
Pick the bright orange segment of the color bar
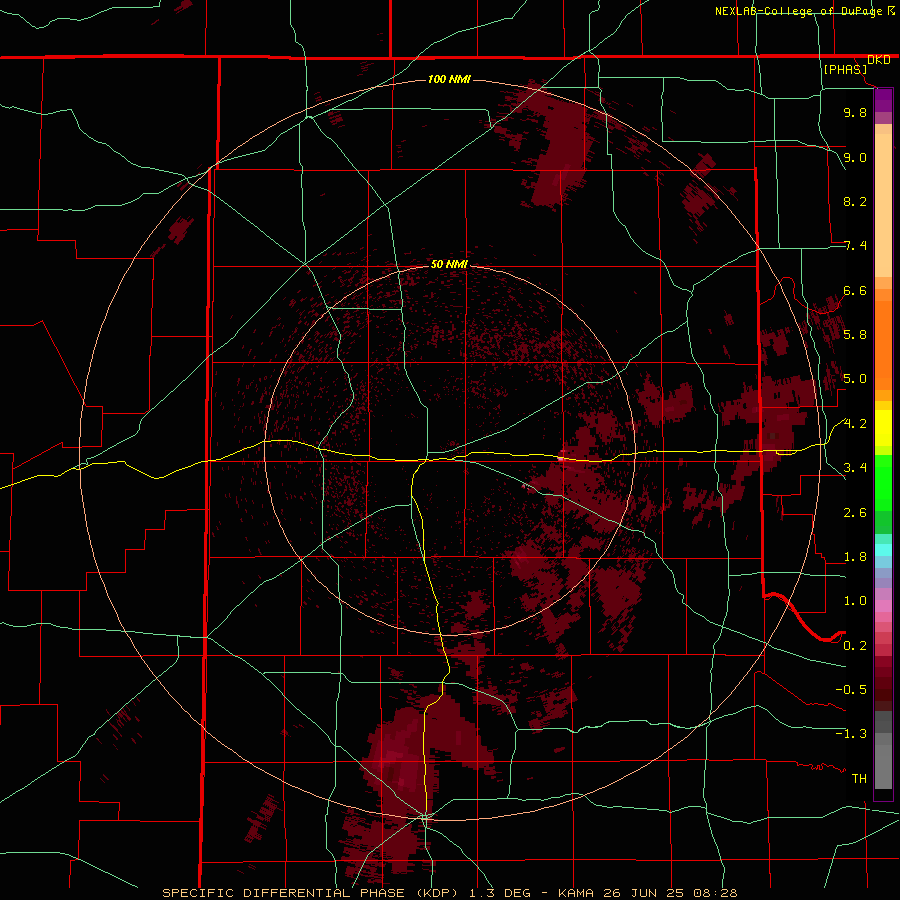pos(883,344)
